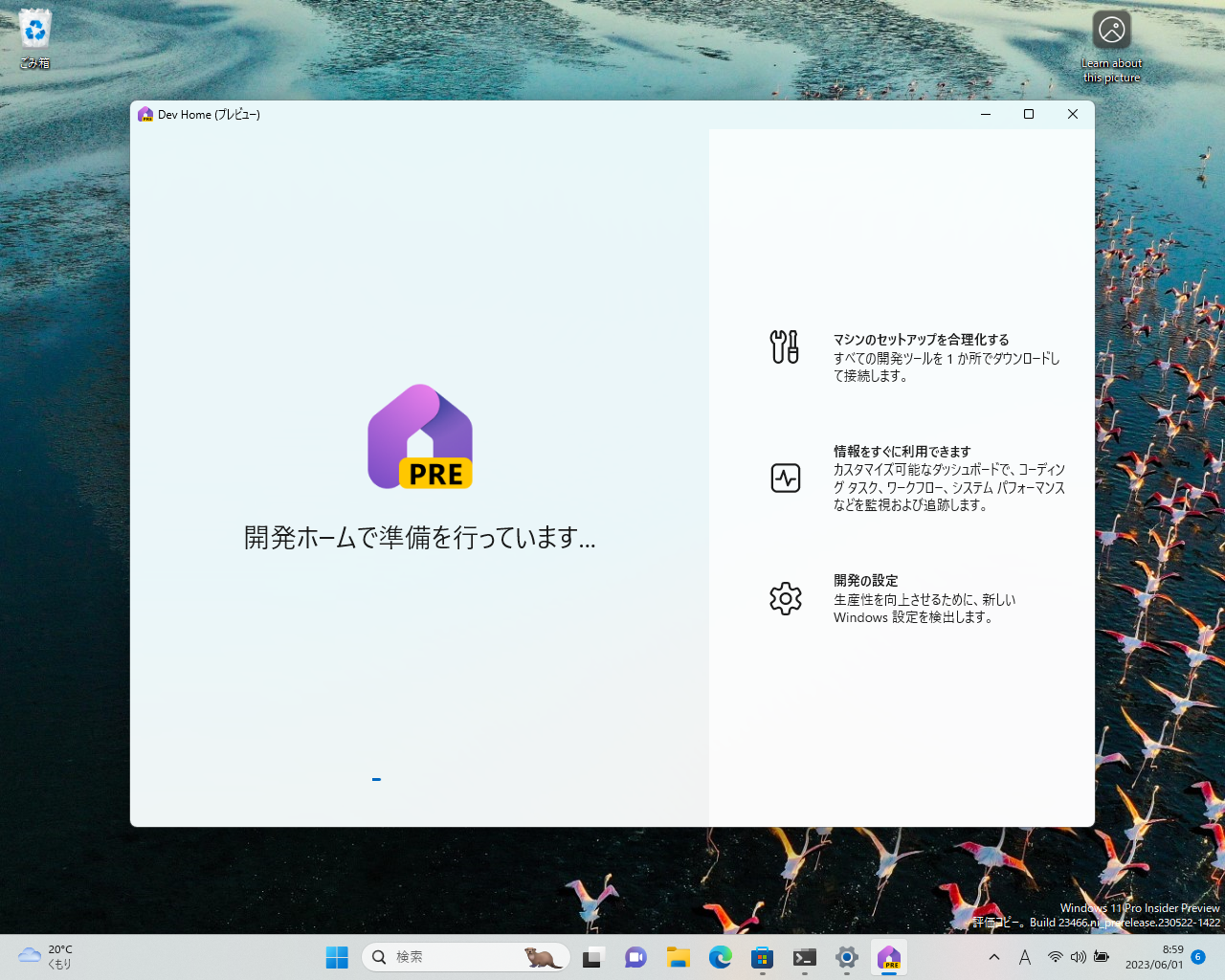The width and height of the screenshot is (1225, 980).
Task: Open File Explorer from the taskbar
Action: point(678,958)
